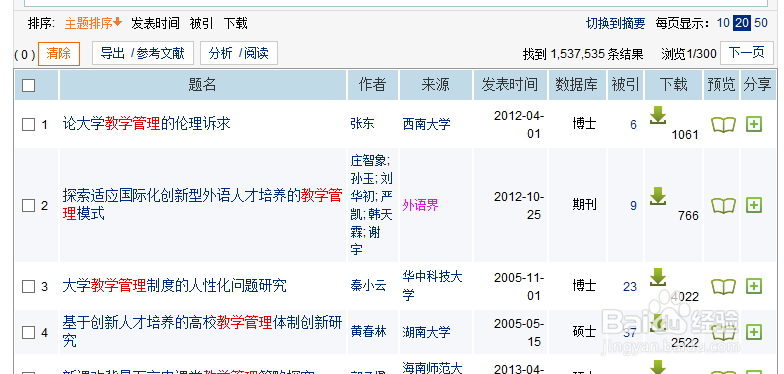Open source 湖南大学
This screenshot has height=374, width=784.
(426, 332)
